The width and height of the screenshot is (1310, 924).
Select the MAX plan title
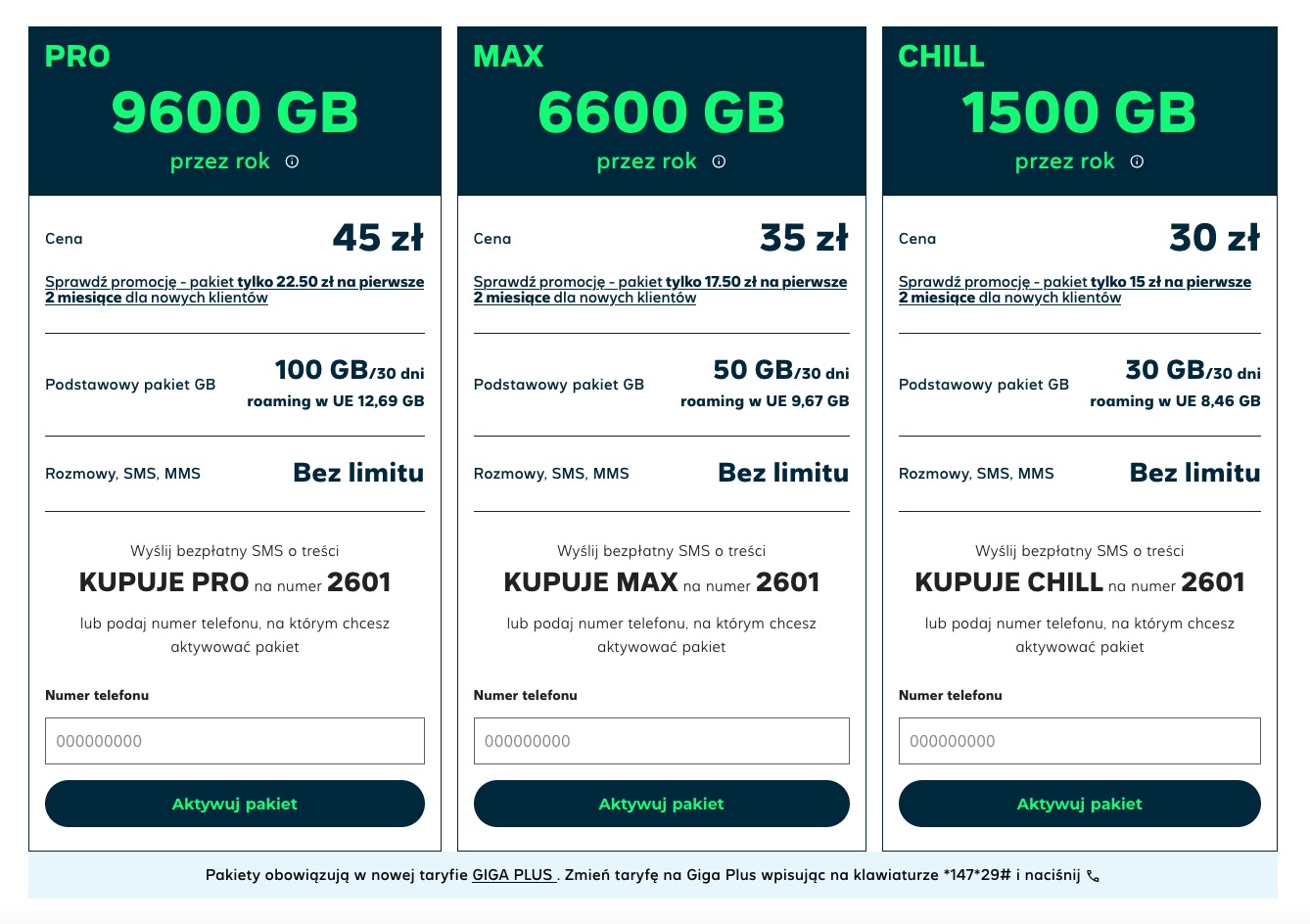coord(508,57)
